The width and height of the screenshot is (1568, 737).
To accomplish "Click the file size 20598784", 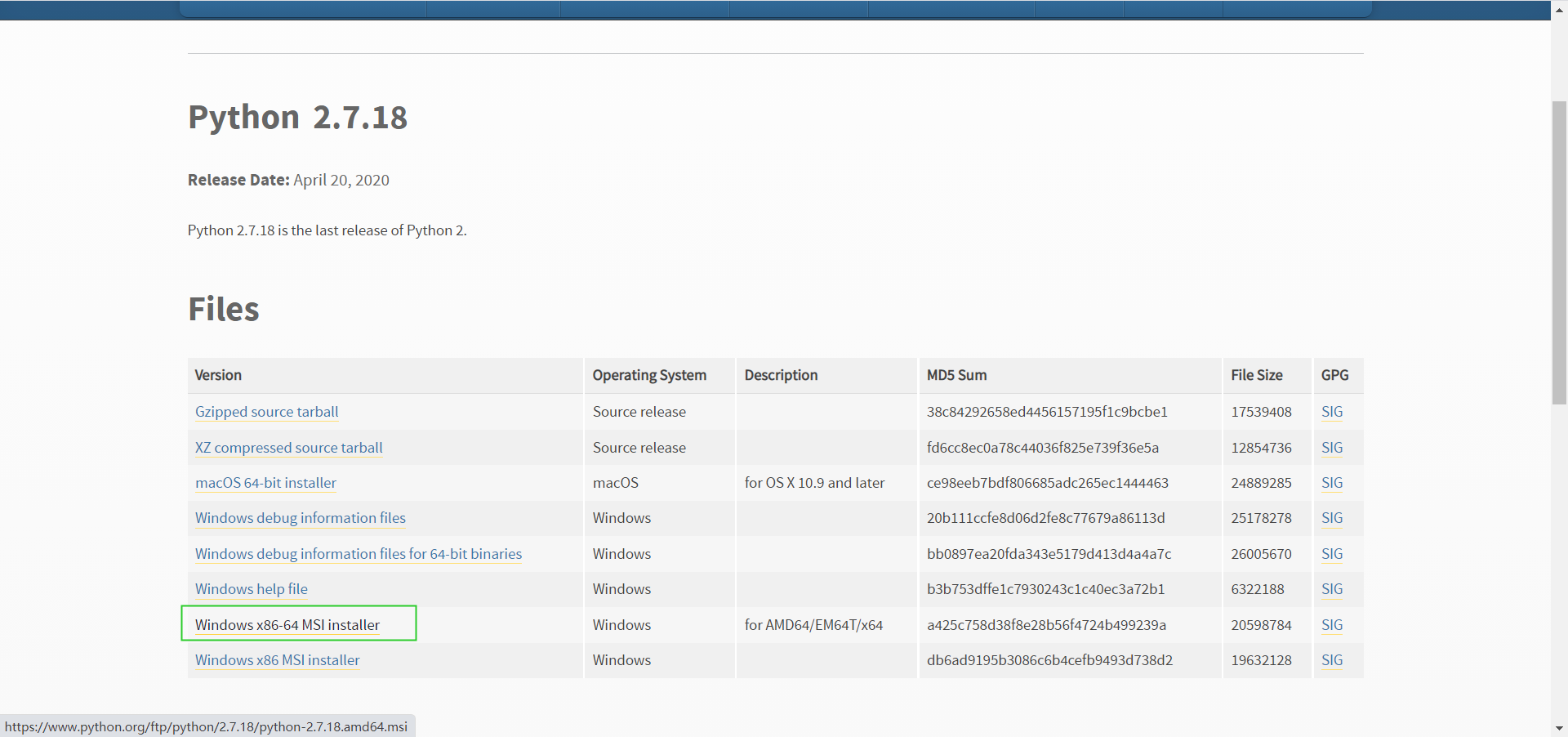I will (x=1262, y=625).
